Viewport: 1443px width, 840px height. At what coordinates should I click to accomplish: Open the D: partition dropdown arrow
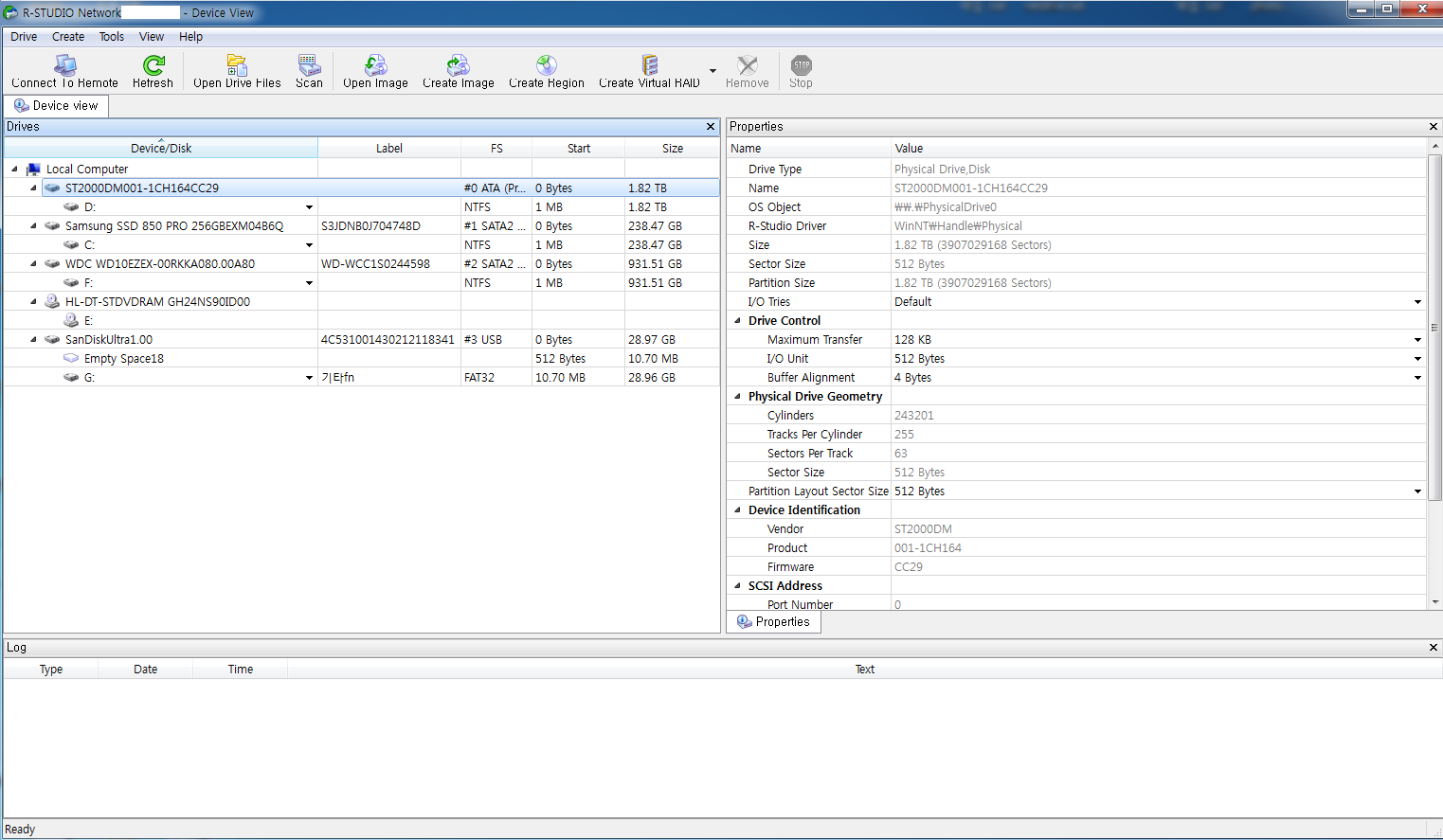pos(309,207)
